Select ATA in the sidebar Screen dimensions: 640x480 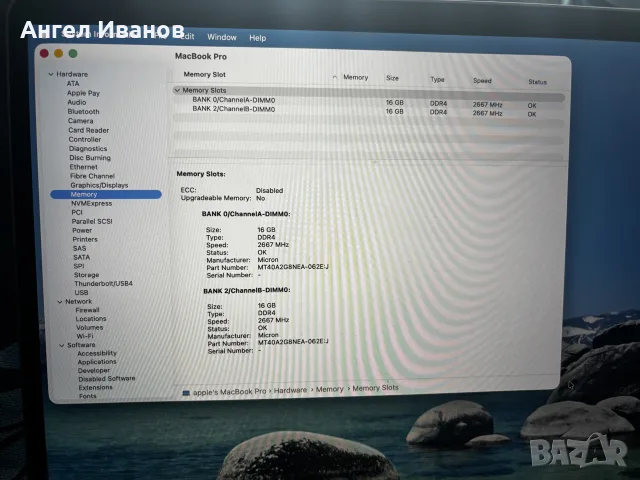tap(73, 83)
